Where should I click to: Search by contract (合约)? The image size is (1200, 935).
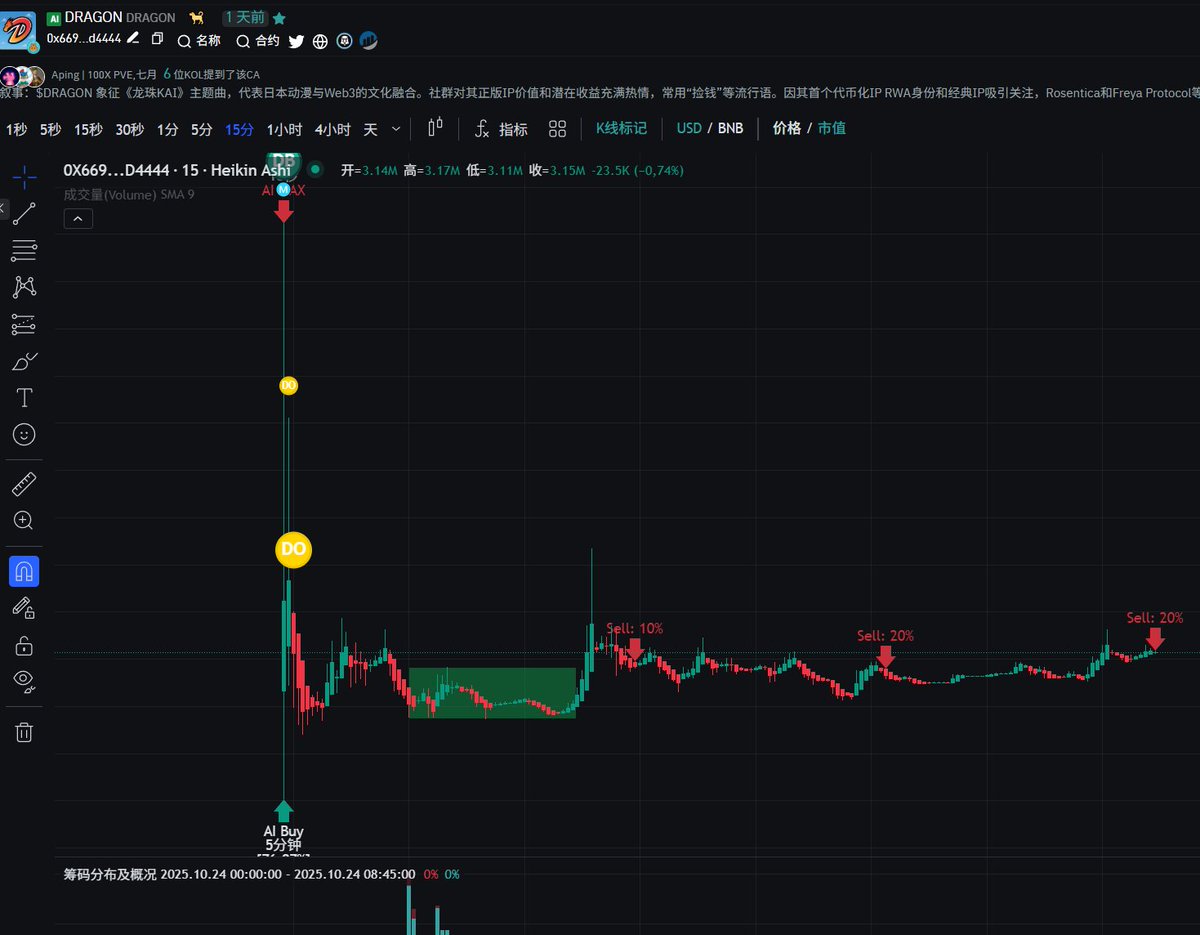tap(258, 41)
